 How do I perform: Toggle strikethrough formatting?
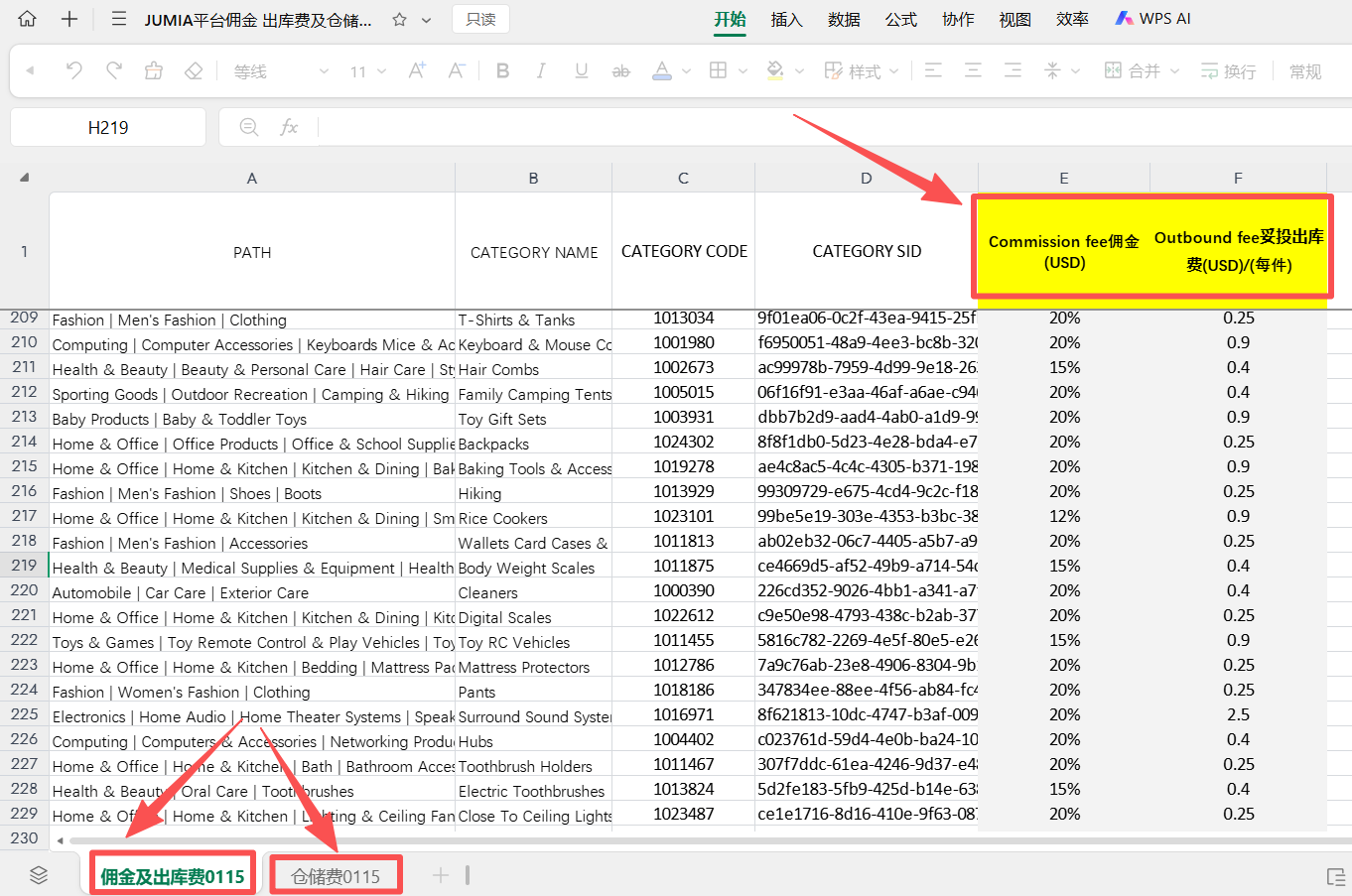[620, 70]
